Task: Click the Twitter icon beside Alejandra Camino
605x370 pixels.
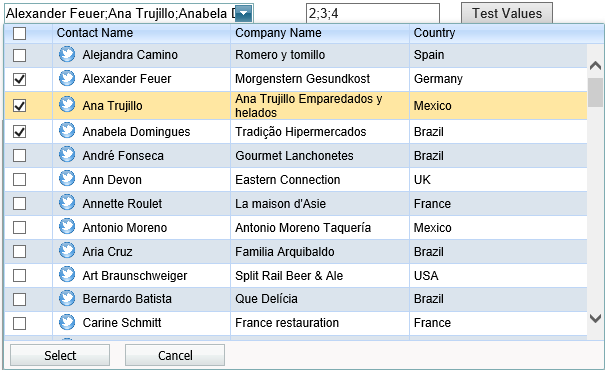Action: tap(67, 54)
